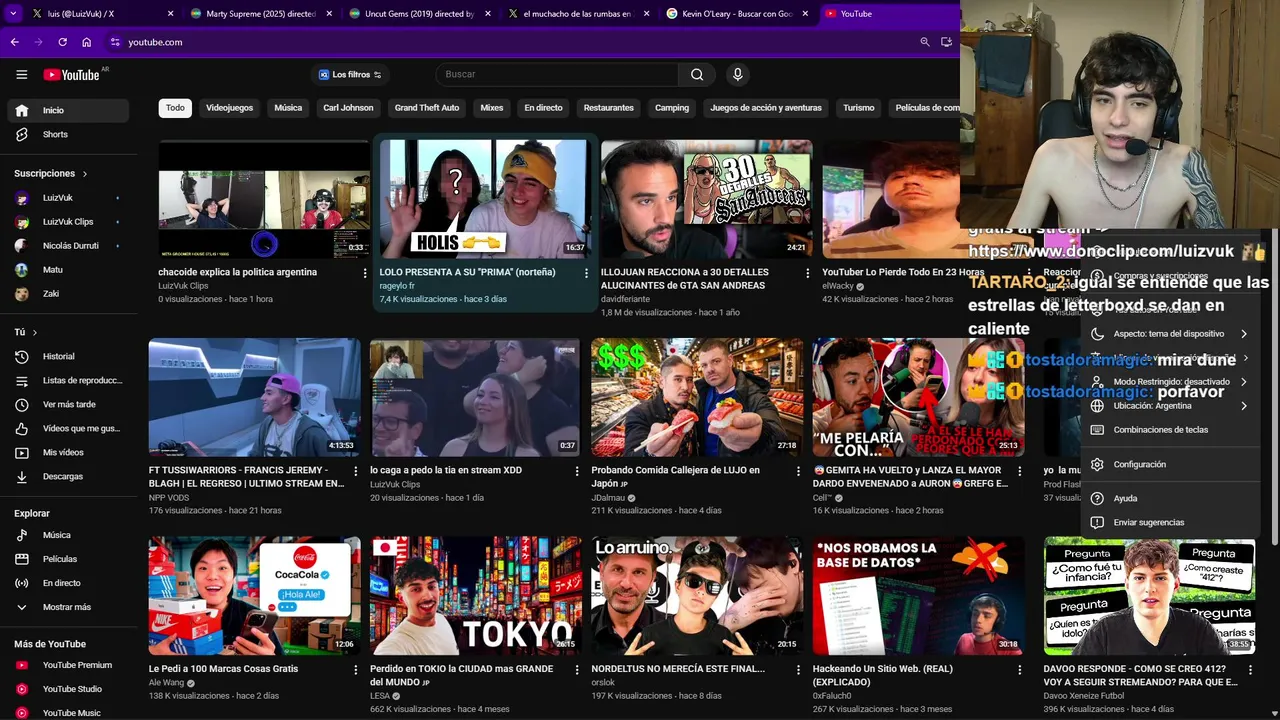This screenshot has height=720, width=1280.
Task: Open Vídeos que me gustan
Action: coord(68,428)
